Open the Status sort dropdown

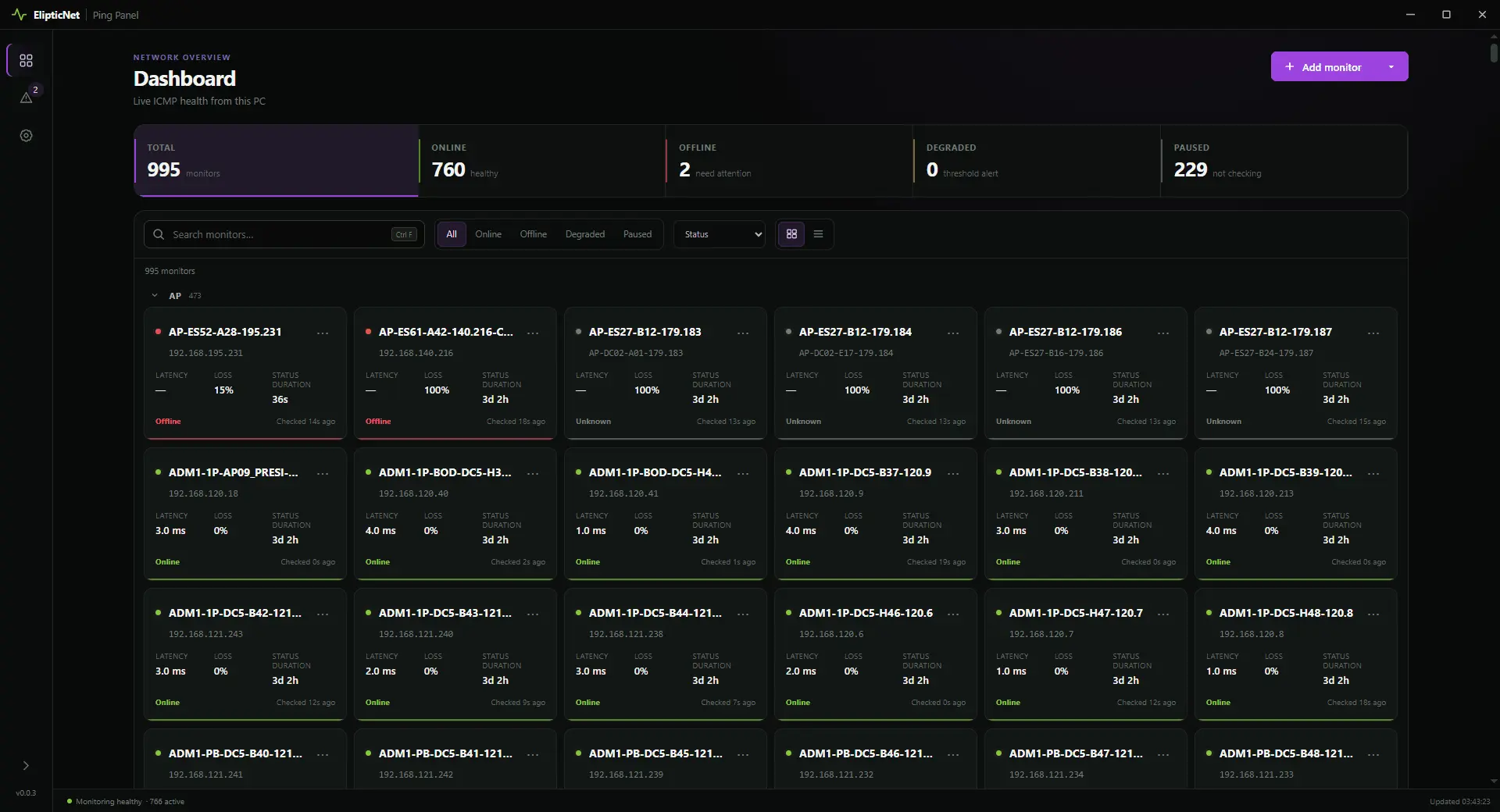click(x=720, y=234)
